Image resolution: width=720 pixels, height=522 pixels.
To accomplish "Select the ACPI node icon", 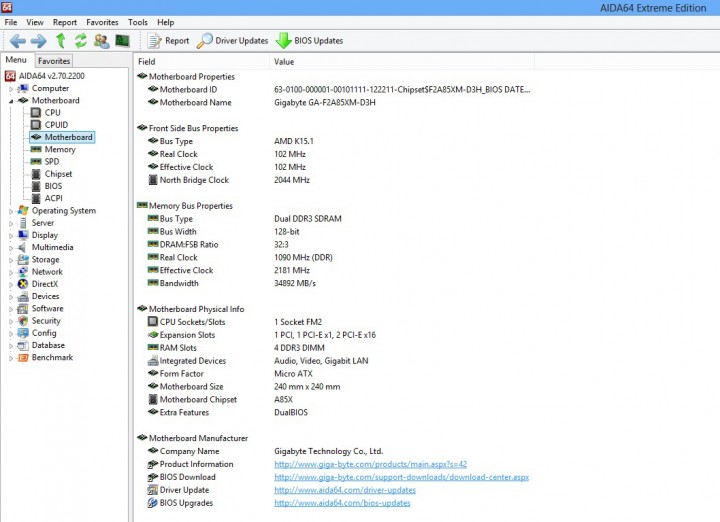I will (36, 198).
